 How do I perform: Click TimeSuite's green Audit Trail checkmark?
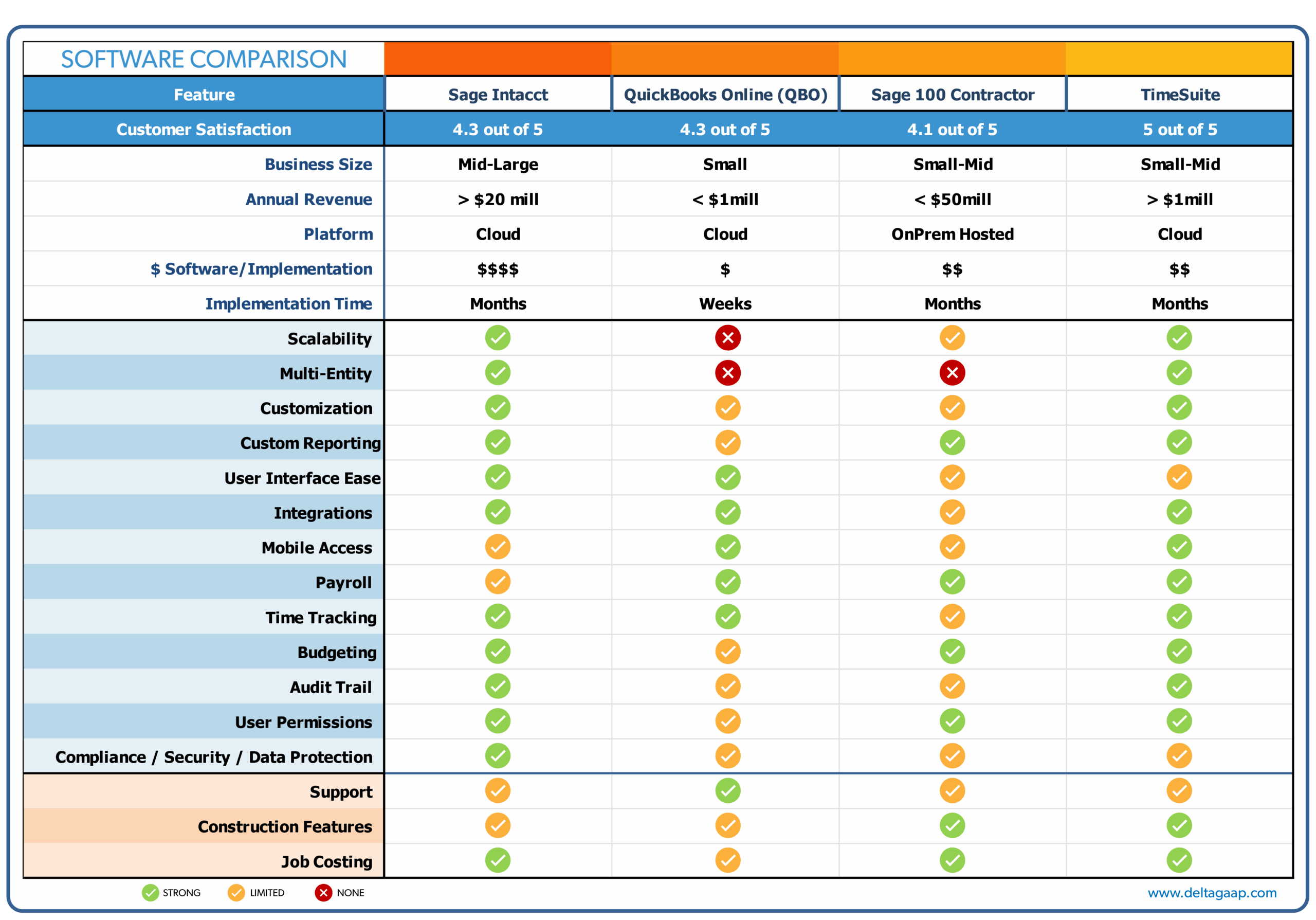[x=1179, y=686]
